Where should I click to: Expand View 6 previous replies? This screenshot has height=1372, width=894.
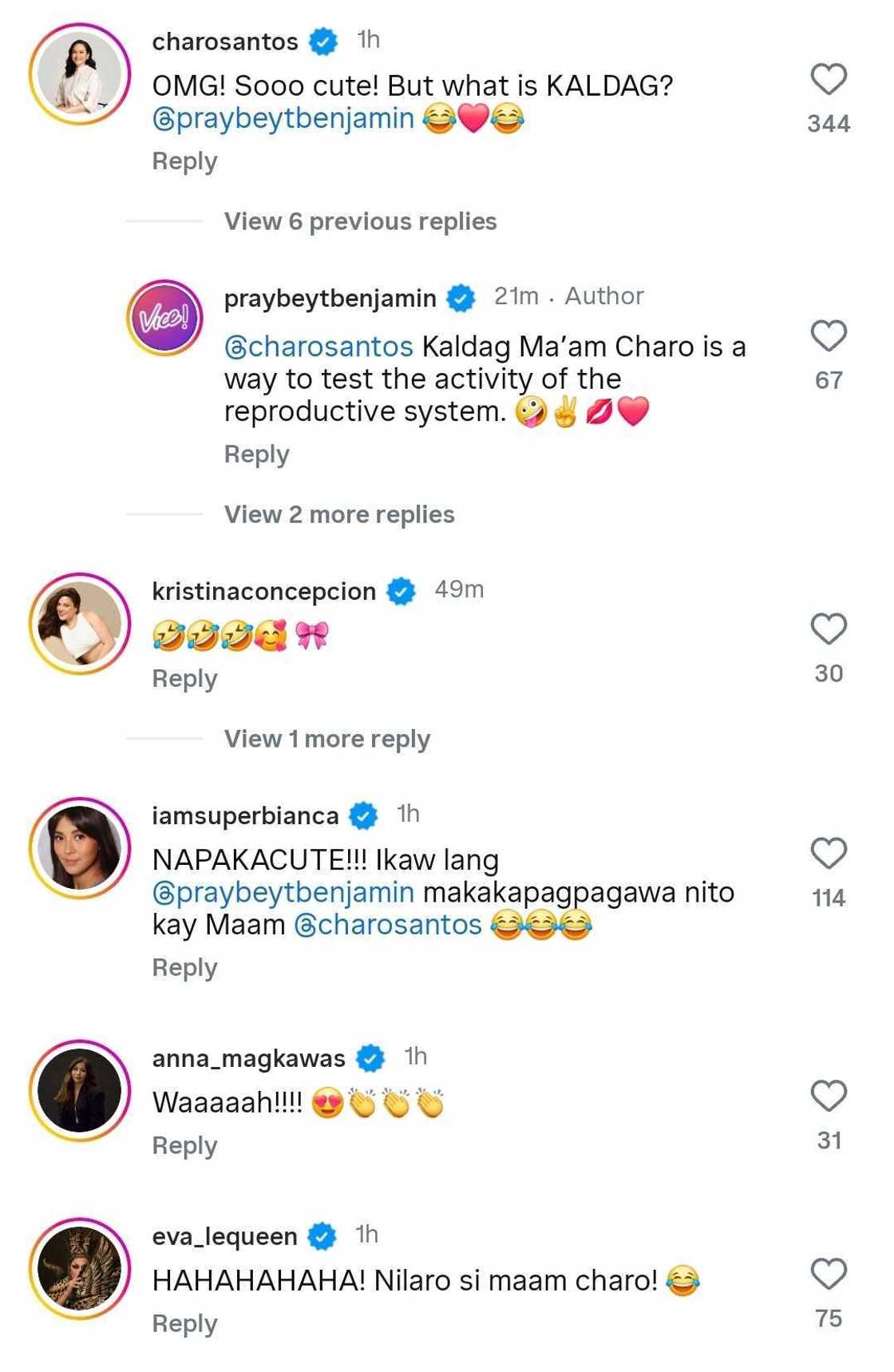360,221
